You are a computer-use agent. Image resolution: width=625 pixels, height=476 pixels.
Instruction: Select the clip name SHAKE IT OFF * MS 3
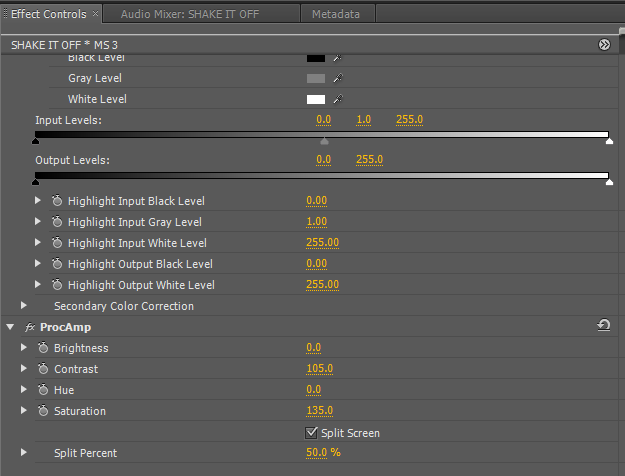pyautogui.click(x=64, y=45)
